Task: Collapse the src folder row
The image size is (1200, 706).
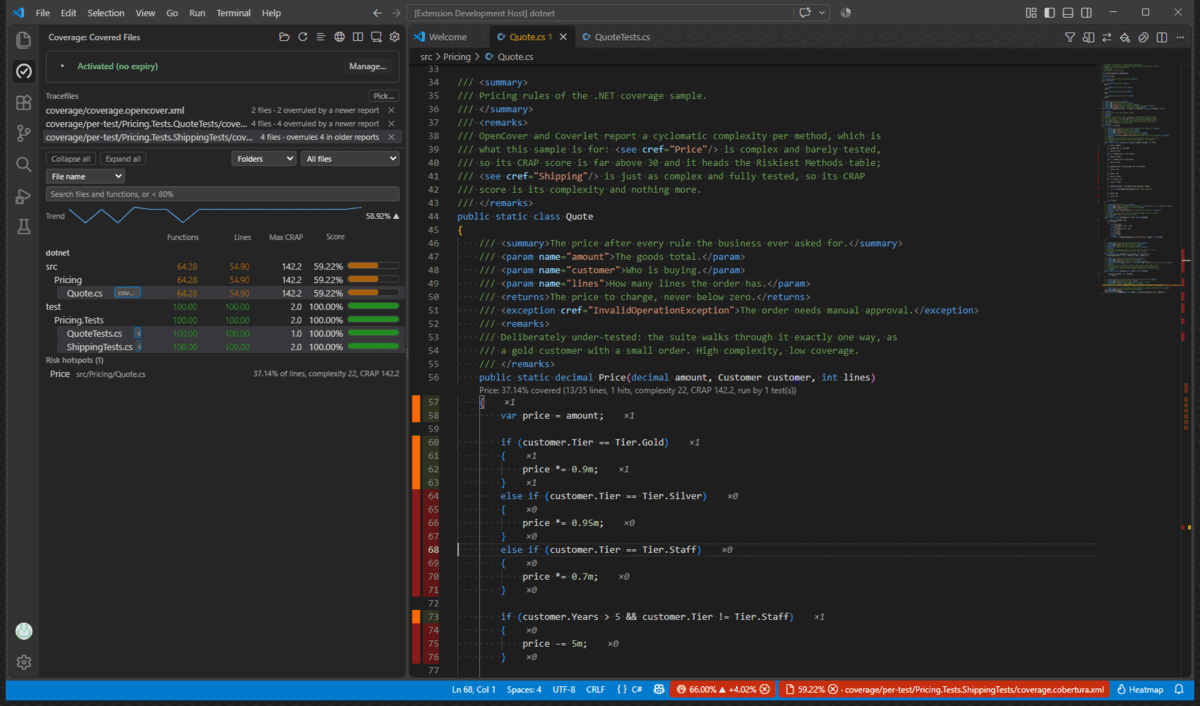Action: [224, 267]
